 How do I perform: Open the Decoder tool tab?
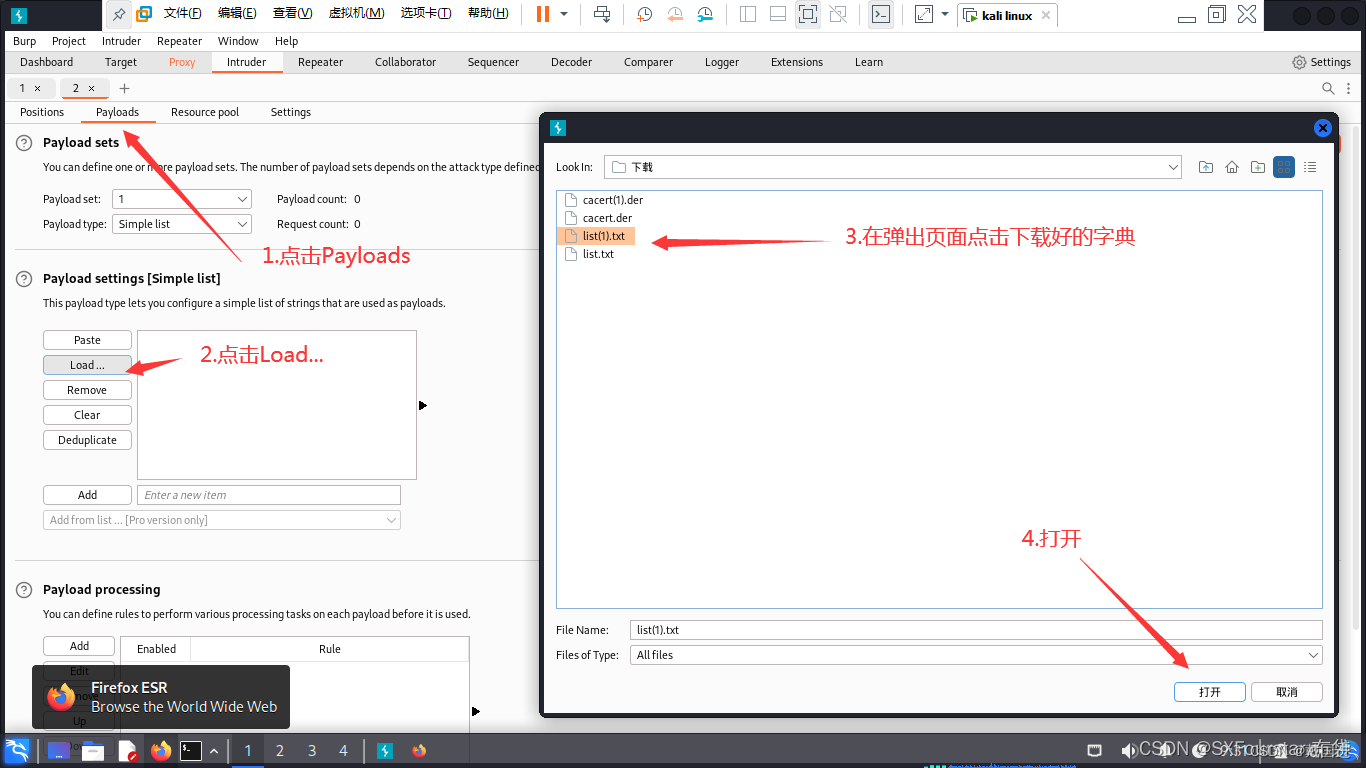571,62
